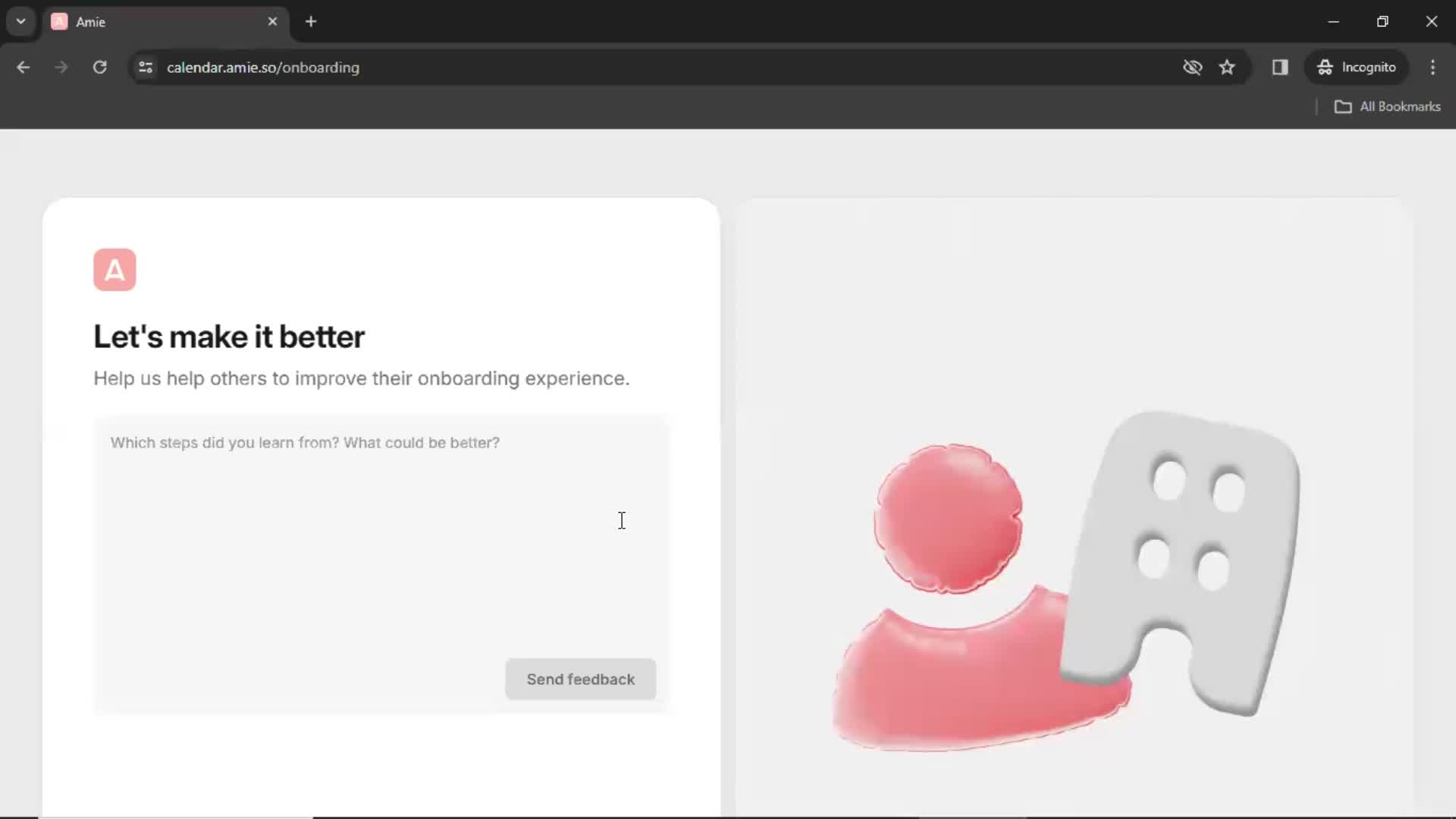Open the browser forward navigation arrow
1456x819 pixels.
[x=61, y=67]
